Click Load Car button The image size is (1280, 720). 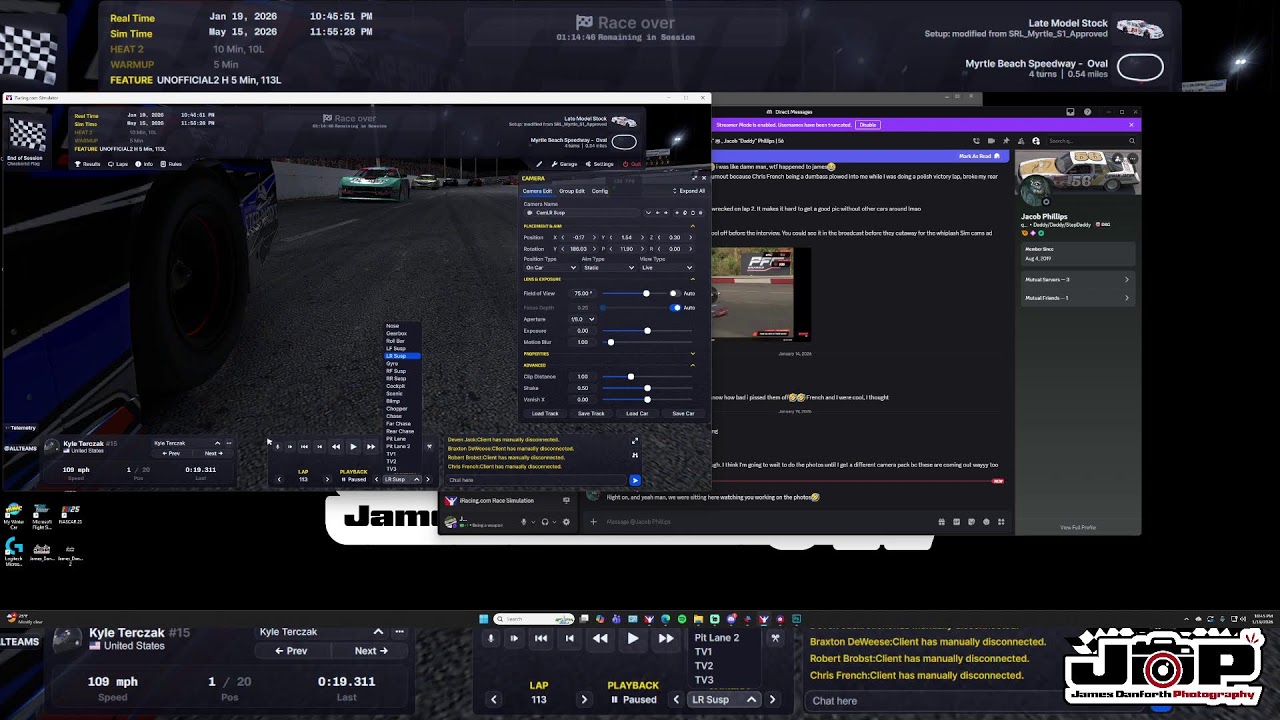(x=637, y=413)
